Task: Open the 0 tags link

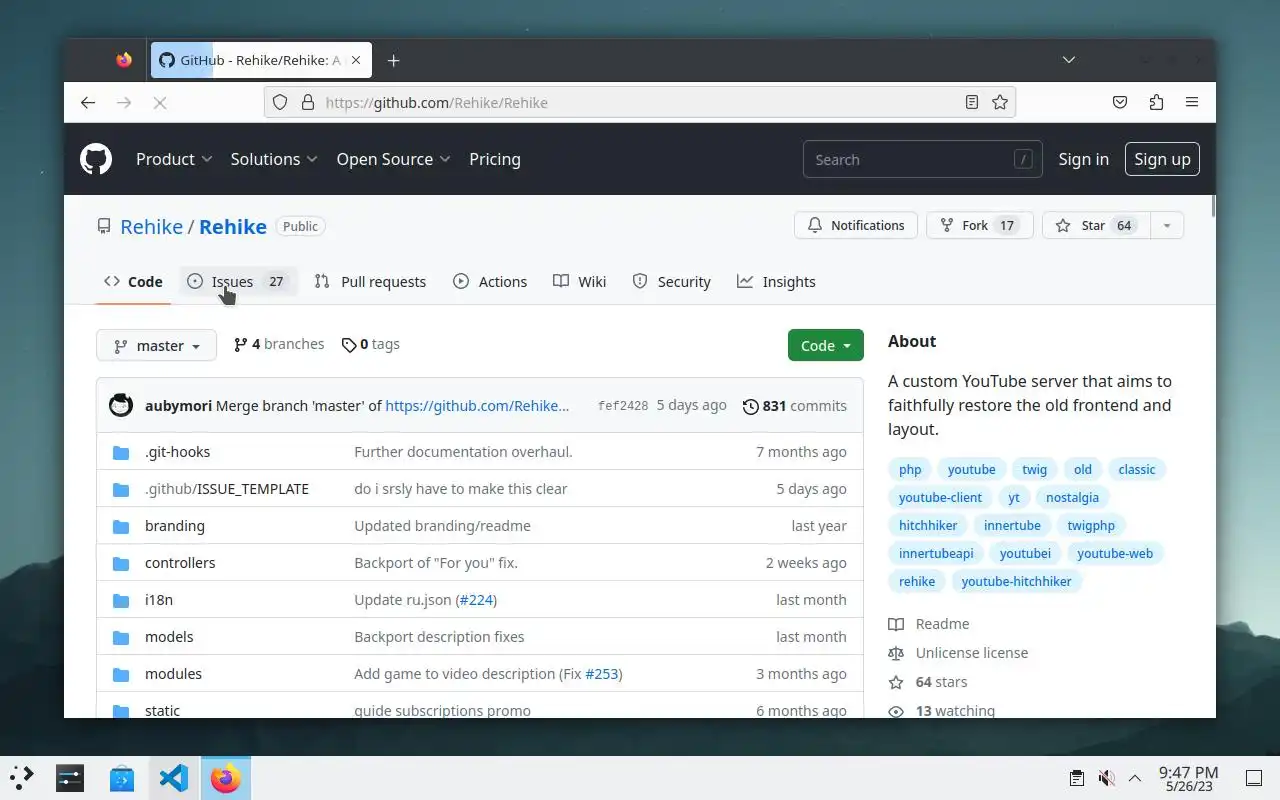Action: (x=370, y=344)
